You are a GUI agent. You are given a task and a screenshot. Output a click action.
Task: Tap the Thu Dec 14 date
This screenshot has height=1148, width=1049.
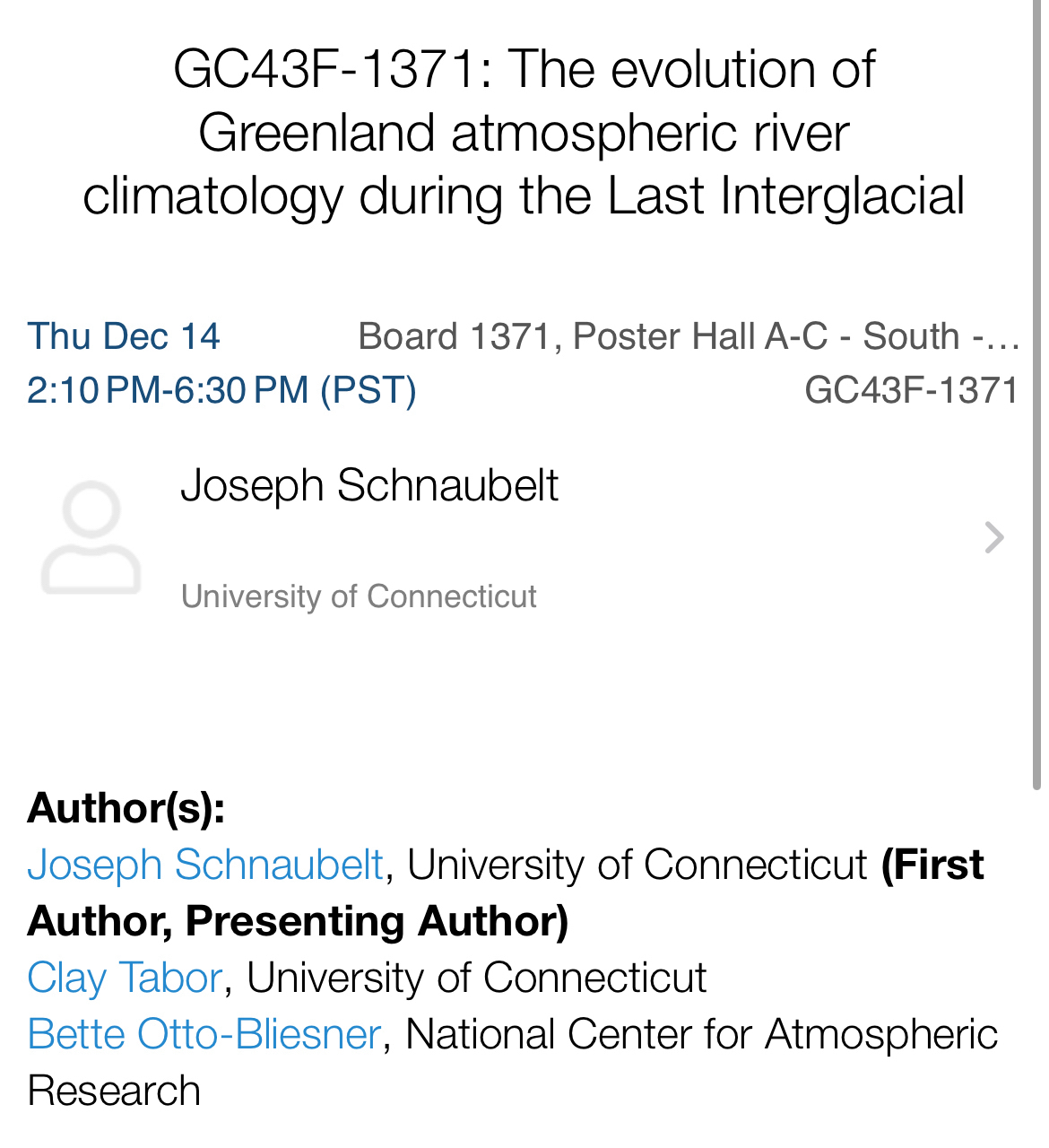(124, 336)
